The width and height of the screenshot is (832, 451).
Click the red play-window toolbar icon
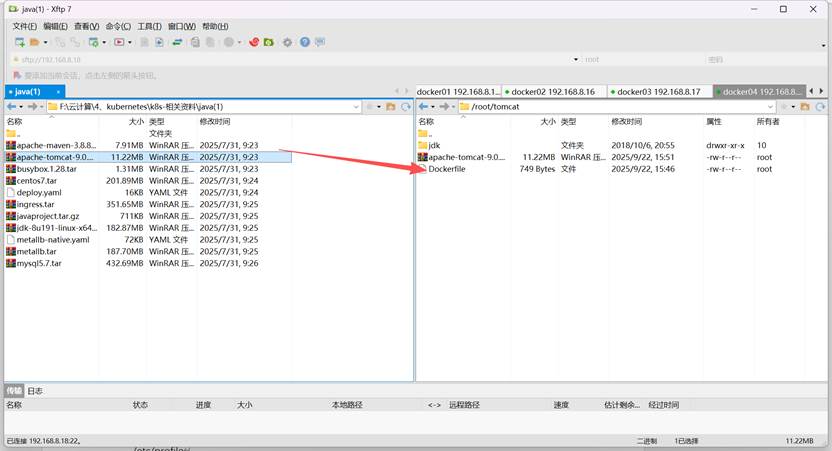click(x=119, y=42)
